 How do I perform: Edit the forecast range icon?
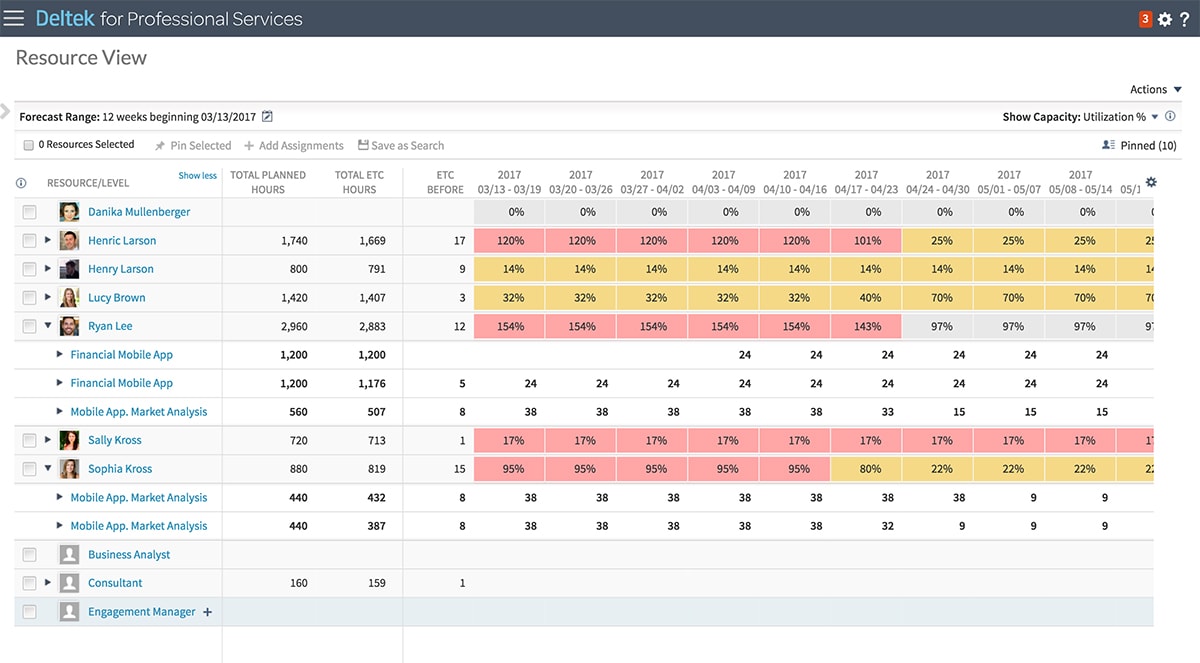tap(267, 117)
